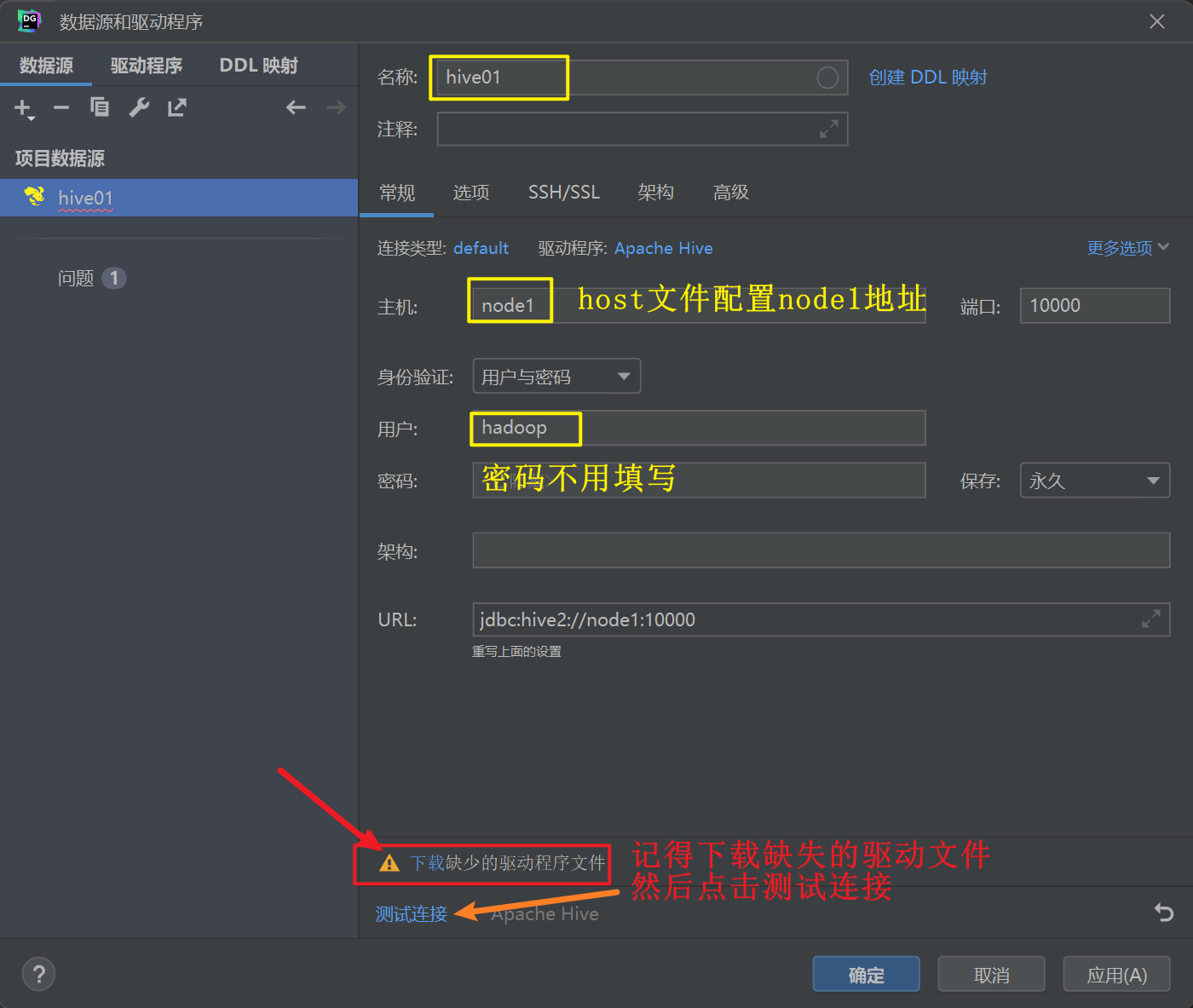The width and height of the screenshot is (1193, 1008).
Task: Expand 更多选项 dropdown
Action: pyautogui.click(x=1128, y=248)
